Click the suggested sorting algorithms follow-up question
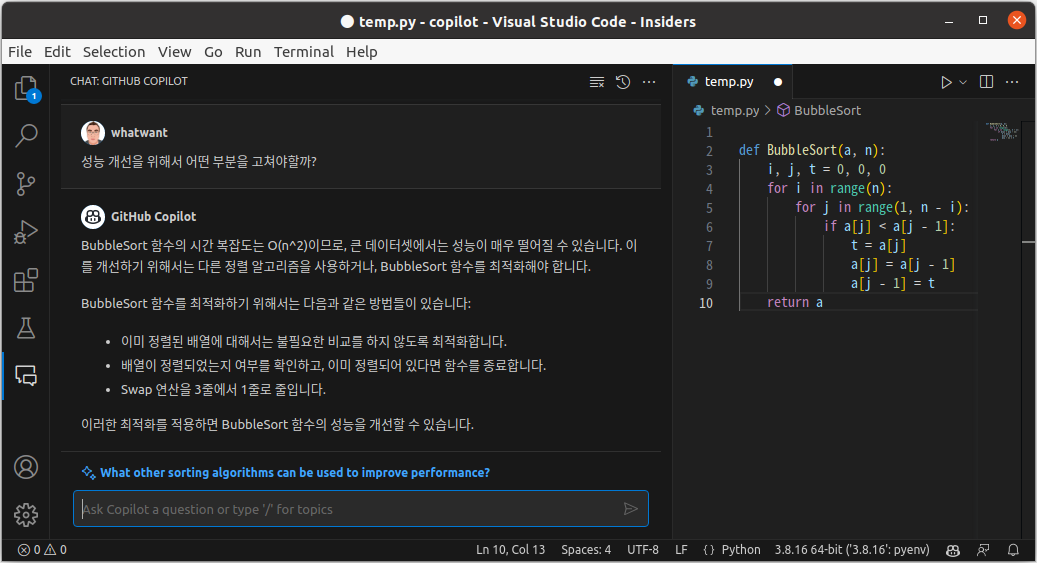Image resolution: width=1037 pixels, height=563 pixels. pyautogui.click(x=295, y=472)
